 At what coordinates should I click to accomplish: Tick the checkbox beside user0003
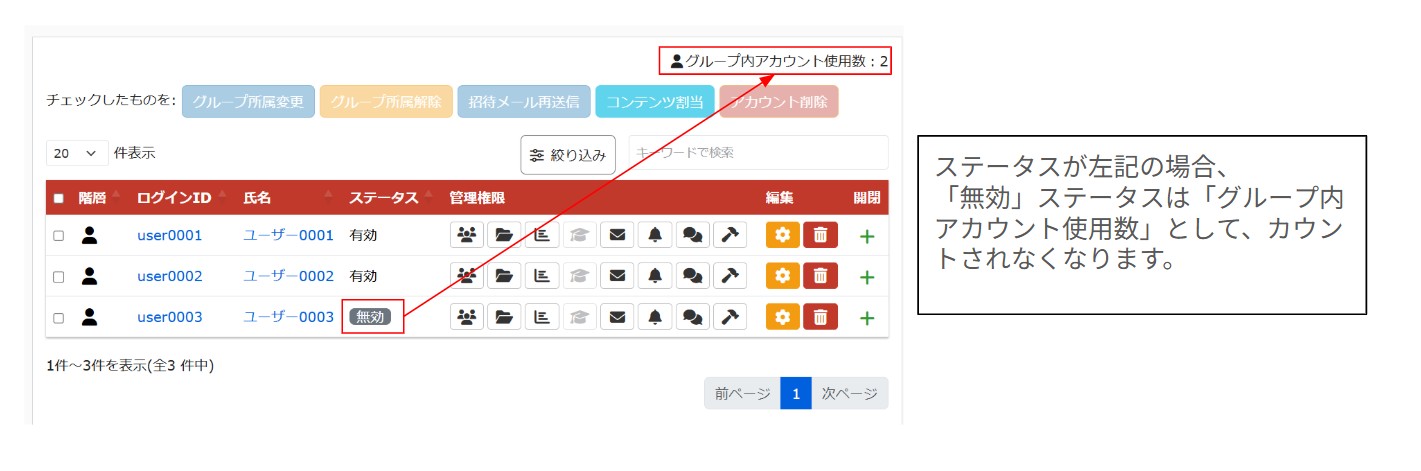pos(58,318)
